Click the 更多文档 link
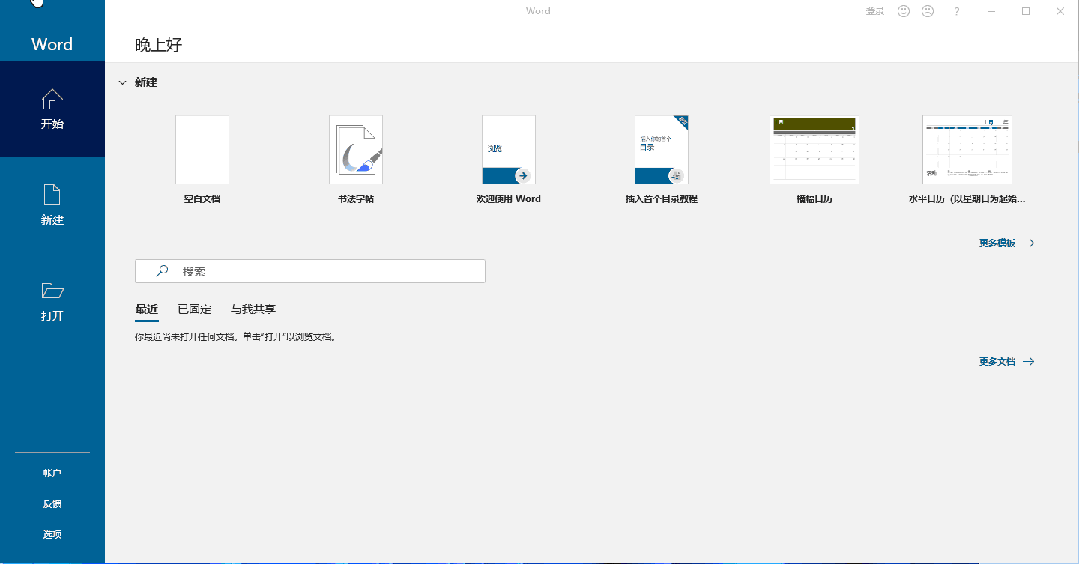Image resolution: width=1079 pixels, height=564 pixels. (997, 362)
